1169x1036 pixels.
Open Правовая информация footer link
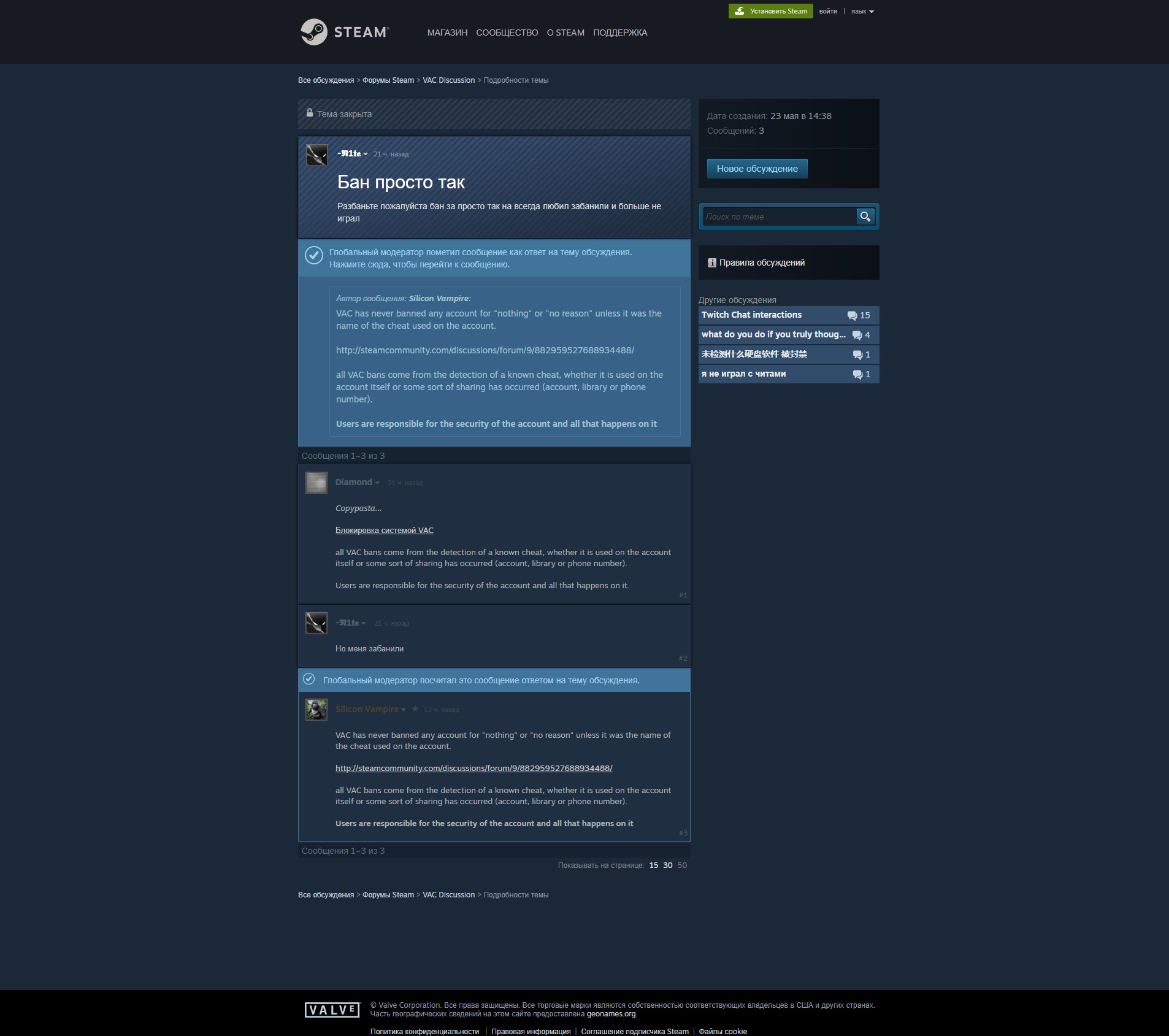[x=531, y=1032]
